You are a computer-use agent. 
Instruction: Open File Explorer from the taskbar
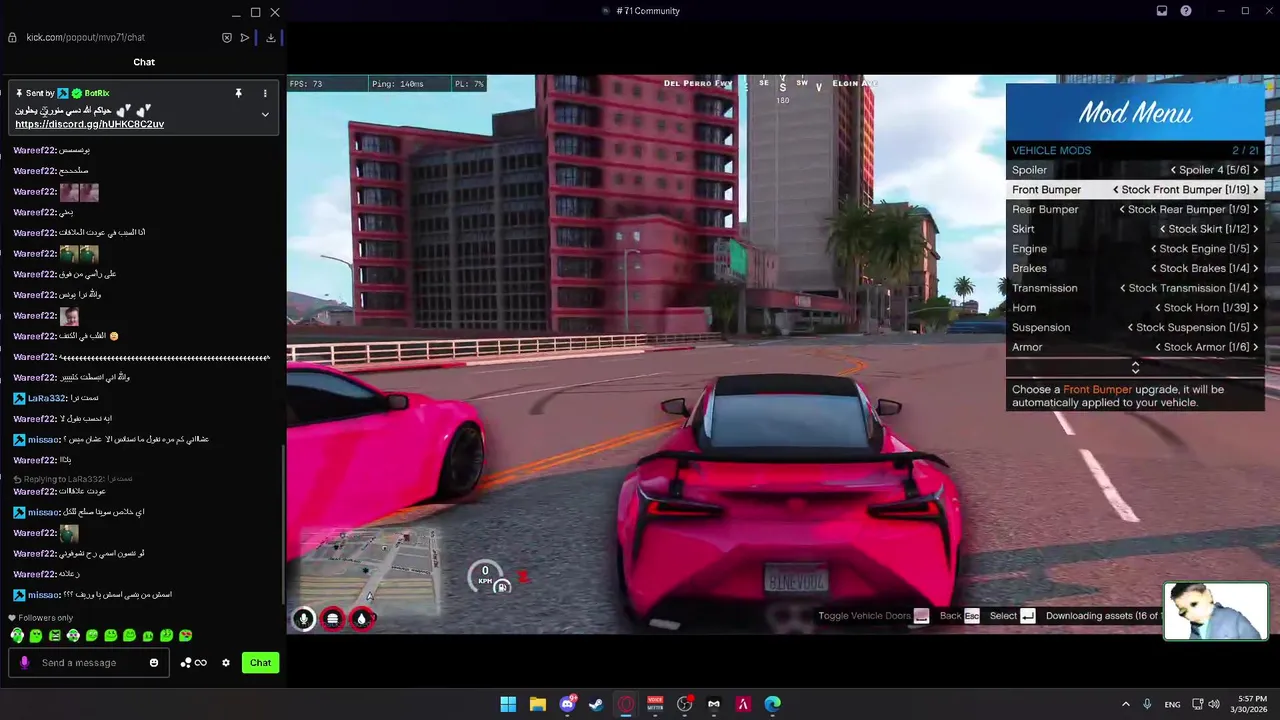point(537,704)
